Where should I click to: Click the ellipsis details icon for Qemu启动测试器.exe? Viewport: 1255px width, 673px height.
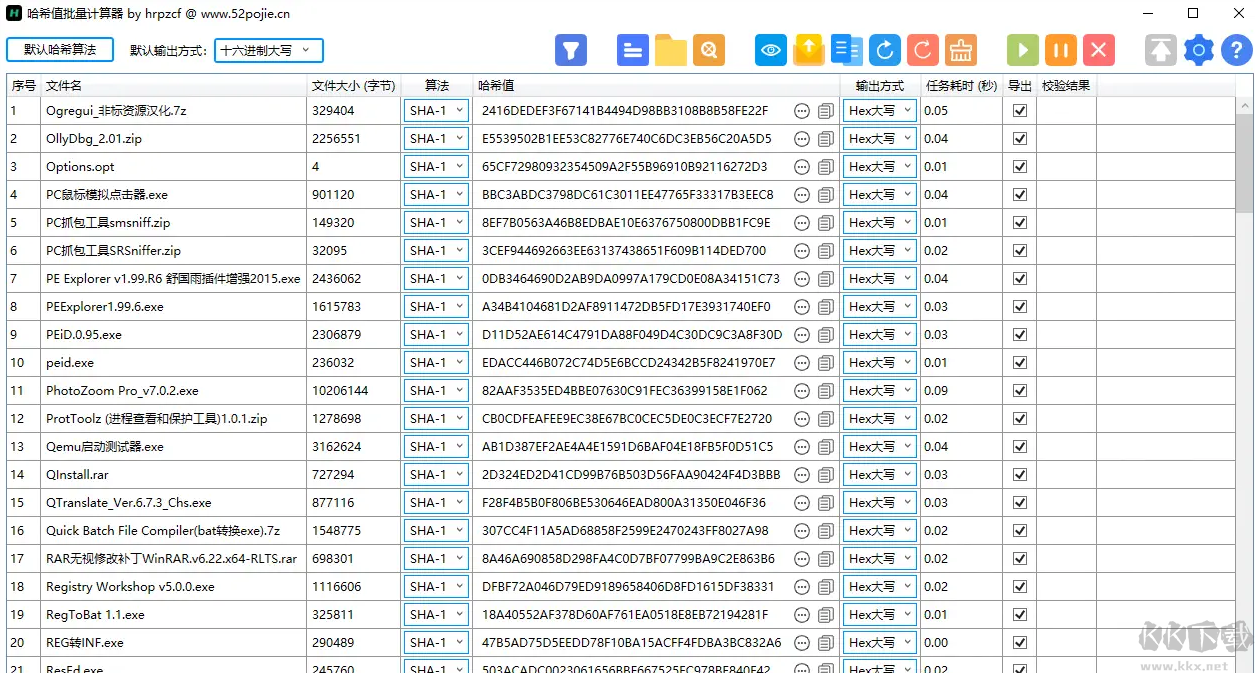pyautogui.click(x=802, y=447)
